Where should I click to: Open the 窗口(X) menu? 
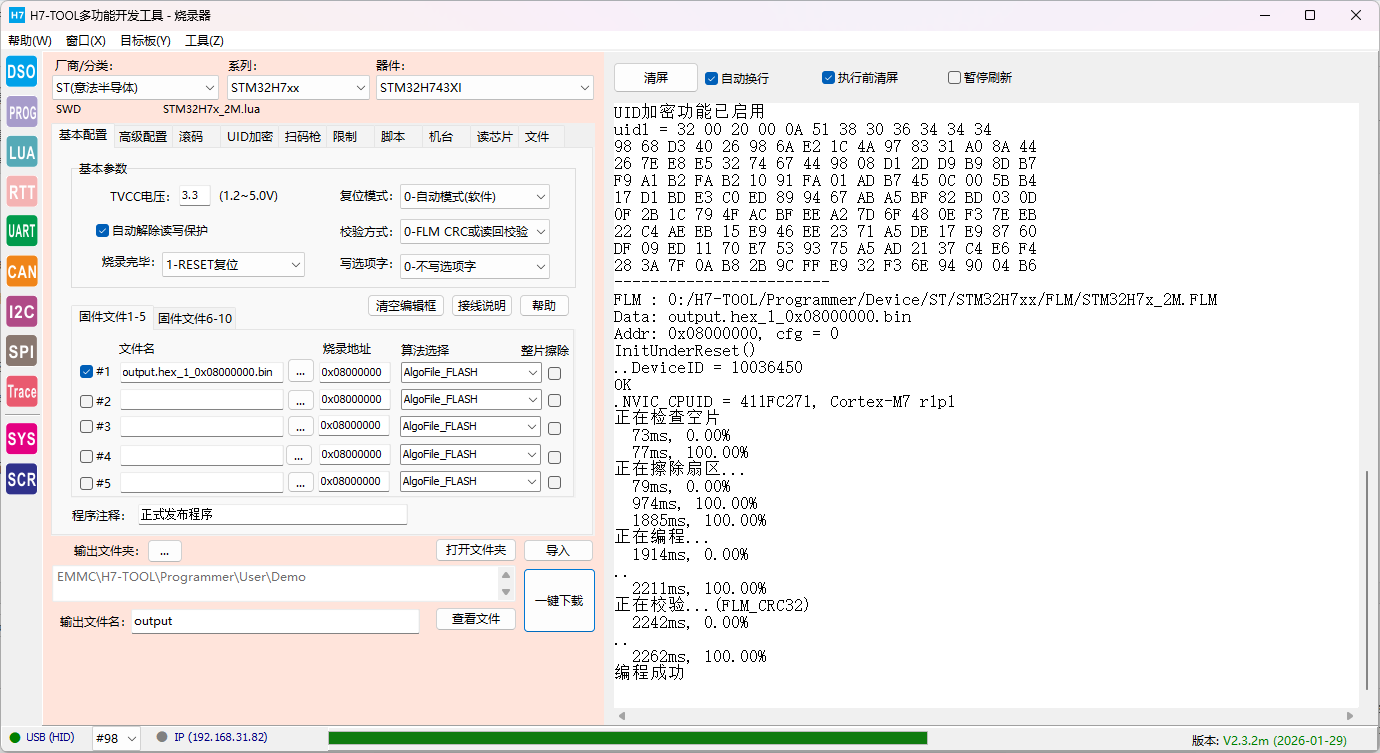pos(86,41)
